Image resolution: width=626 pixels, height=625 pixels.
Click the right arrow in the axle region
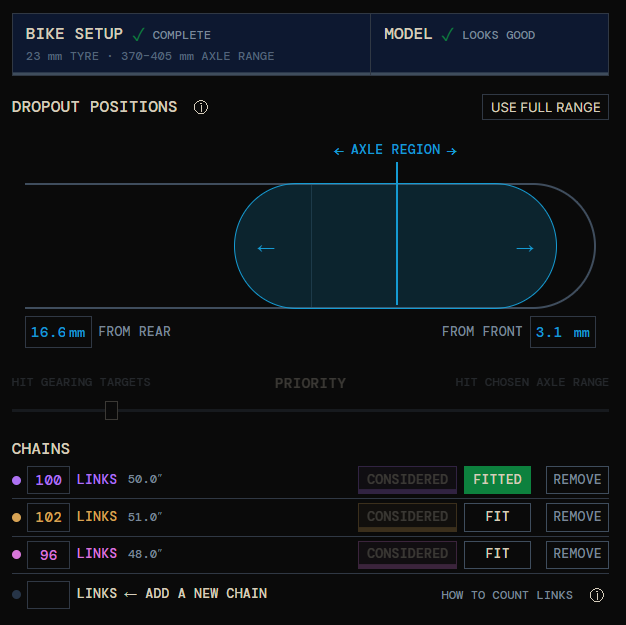coord(525,248)
